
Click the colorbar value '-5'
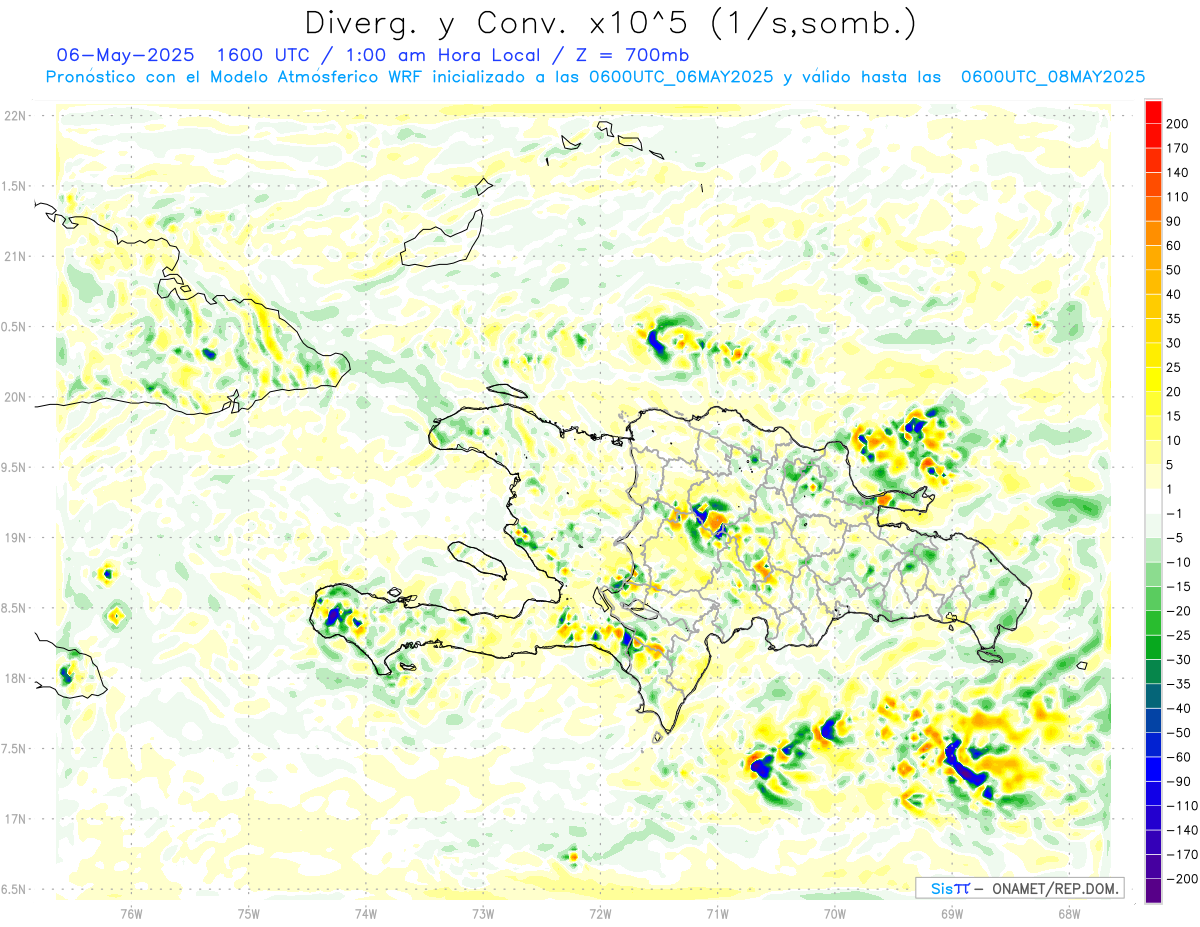[x=1174, y=538]
